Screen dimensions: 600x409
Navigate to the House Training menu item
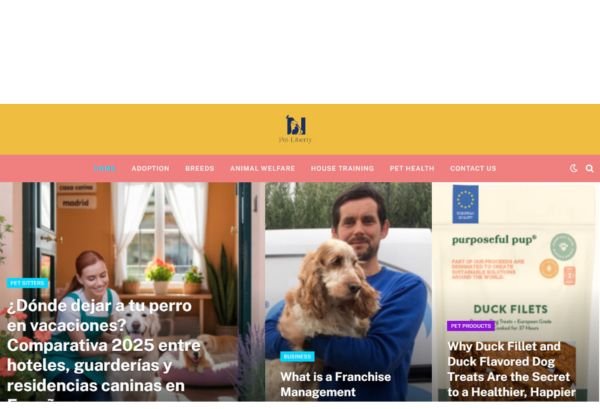(x=342, y=168)
